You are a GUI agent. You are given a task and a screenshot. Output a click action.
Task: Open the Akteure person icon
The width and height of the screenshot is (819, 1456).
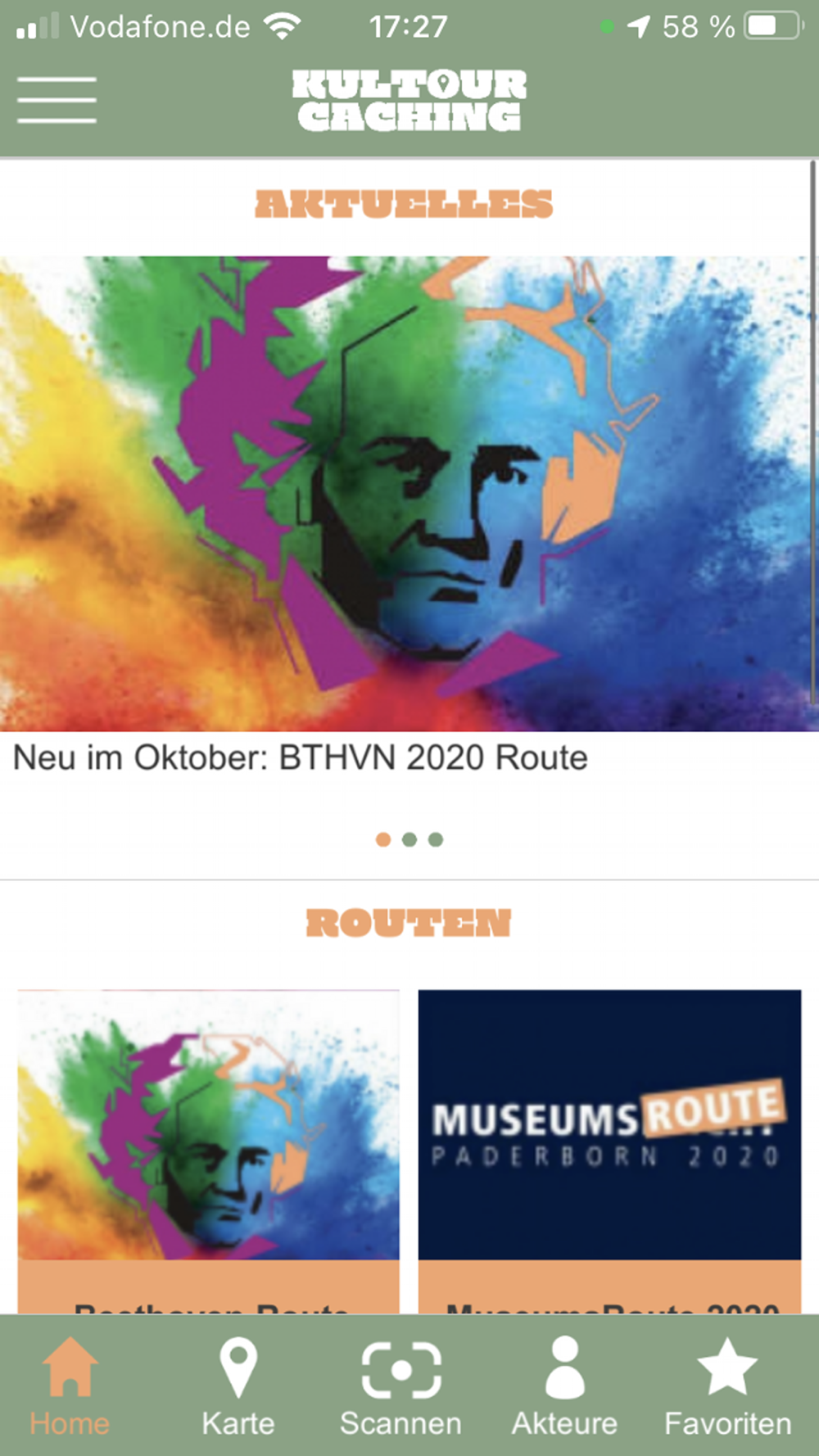[x=564, y=1367]
